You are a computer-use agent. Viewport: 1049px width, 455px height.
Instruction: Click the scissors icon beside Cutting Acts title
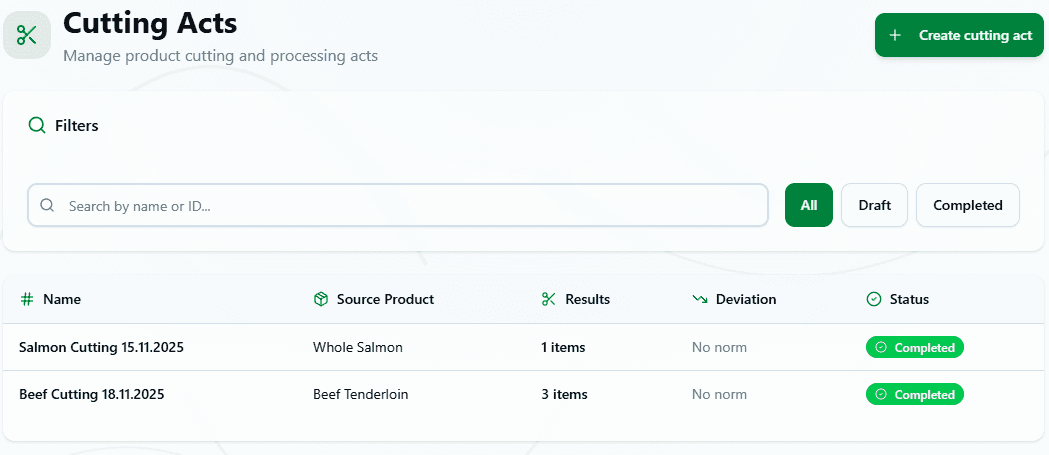coord(27,35)
